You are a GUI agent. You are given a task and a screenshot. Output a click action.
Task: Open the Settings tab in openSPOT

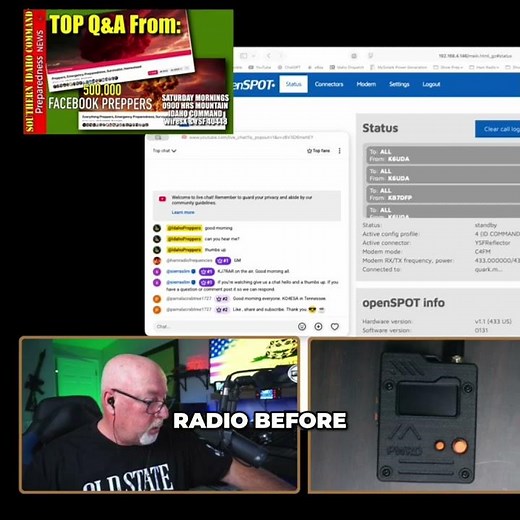tap(399, 84)
